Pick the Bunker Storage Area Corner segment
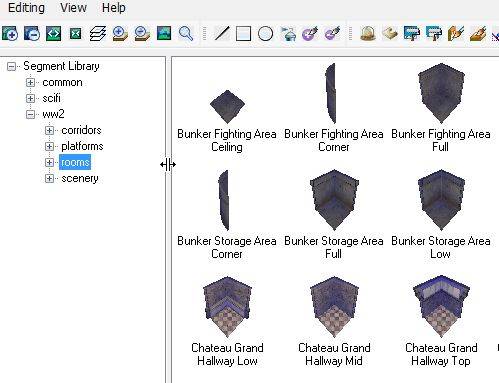499x383 pixels. tap(227, 215)
